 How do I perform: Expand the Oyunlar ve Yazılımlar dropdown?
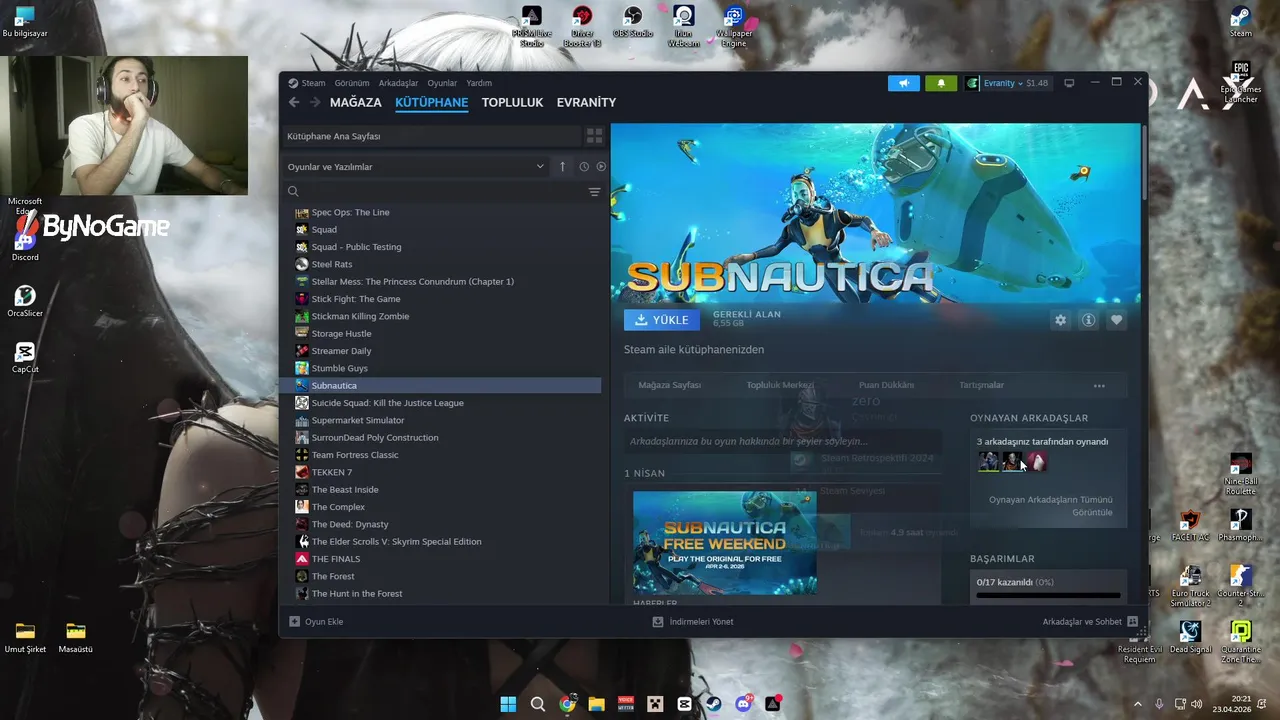[x=416, y=167]
